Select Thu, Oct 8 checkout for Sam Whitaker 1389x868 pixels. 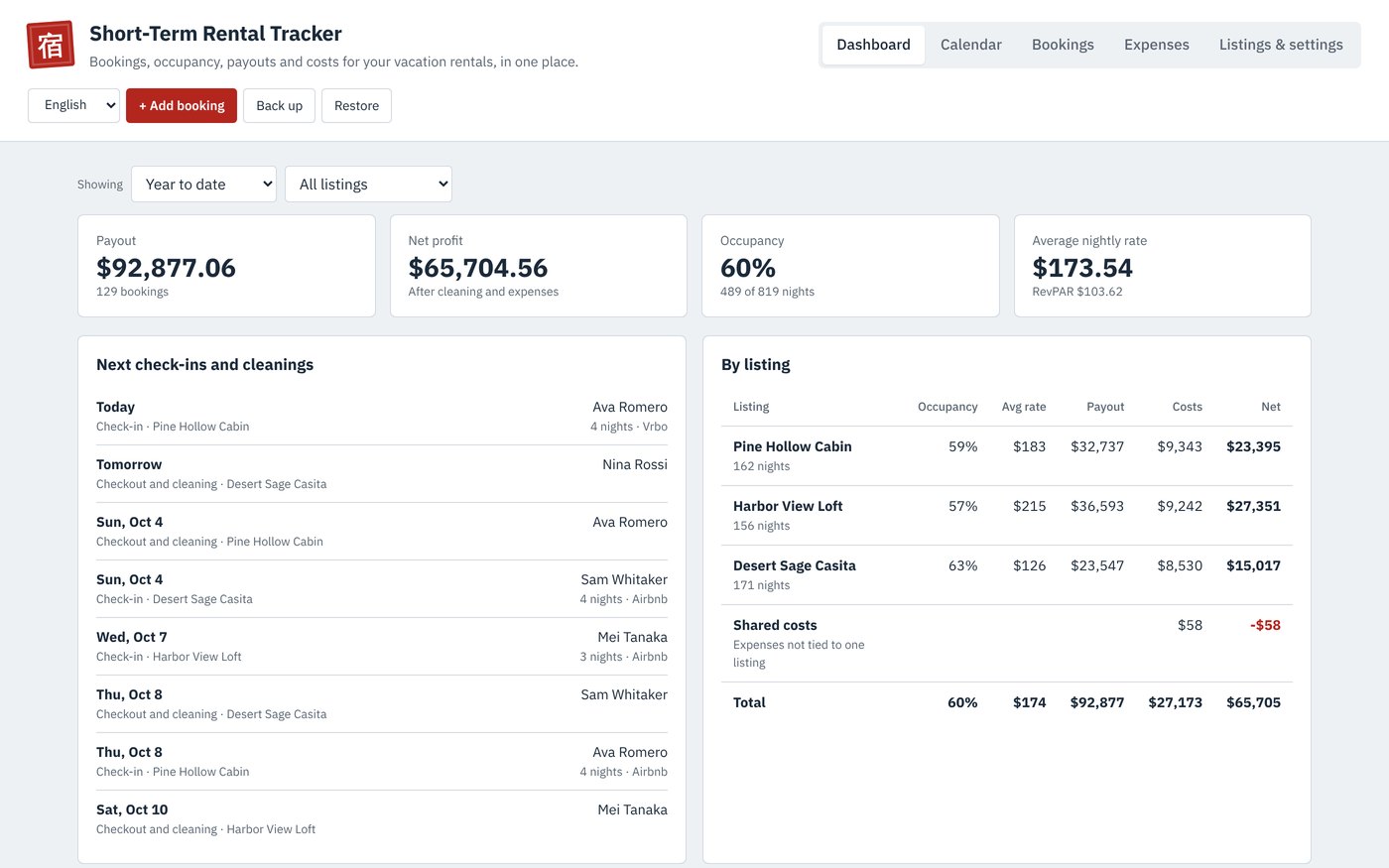(x=382, y=704)
